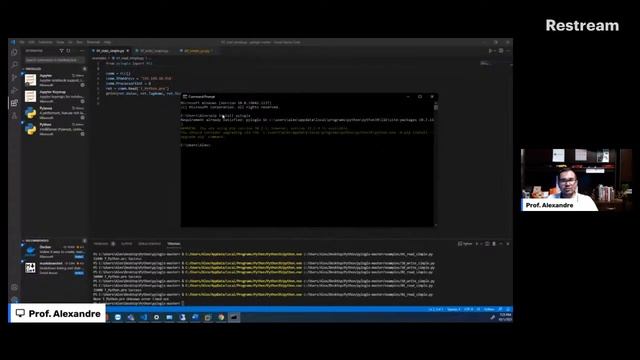This screenshot has height=360, width=640.
Task: Change indentation Spaces setting in status bar
Action: pyautogui.click(x=454, y=309)
